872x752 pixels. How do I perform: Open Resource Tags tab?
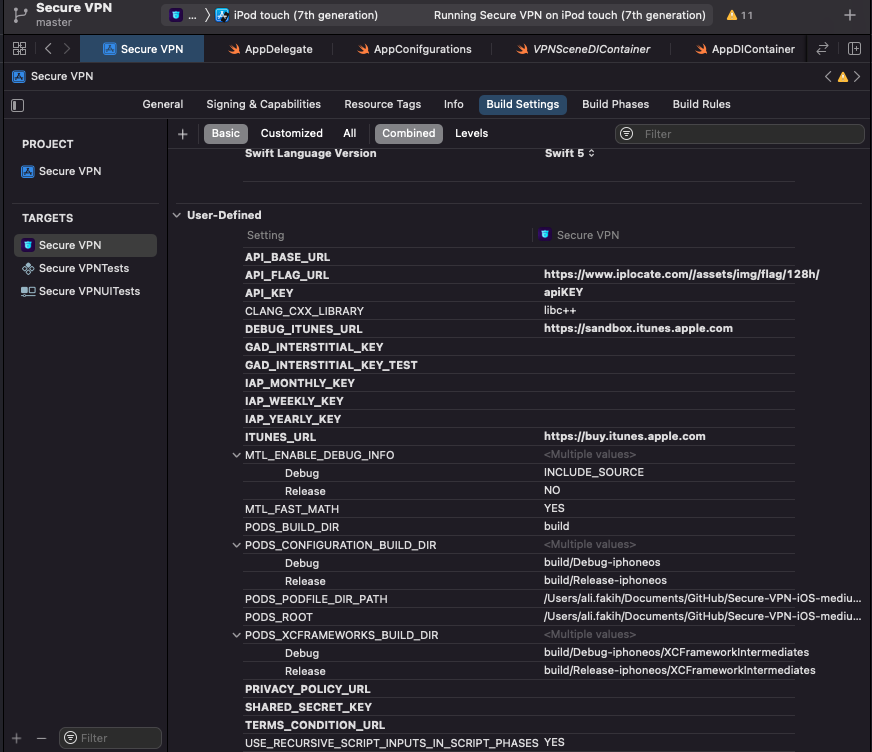pos(382,104)
